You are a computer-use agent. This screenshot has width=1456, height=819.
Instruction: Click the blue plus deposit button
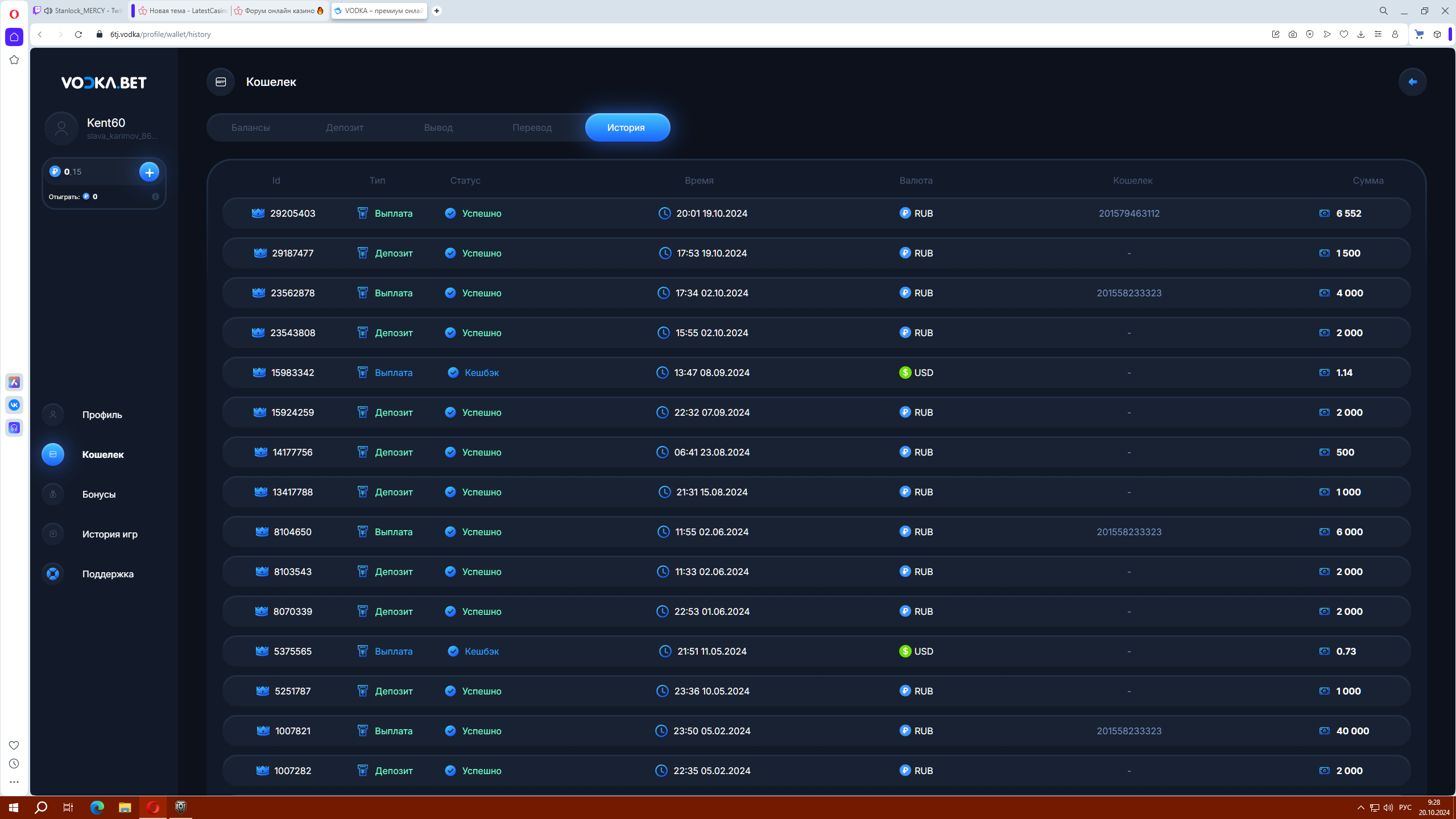149,172
